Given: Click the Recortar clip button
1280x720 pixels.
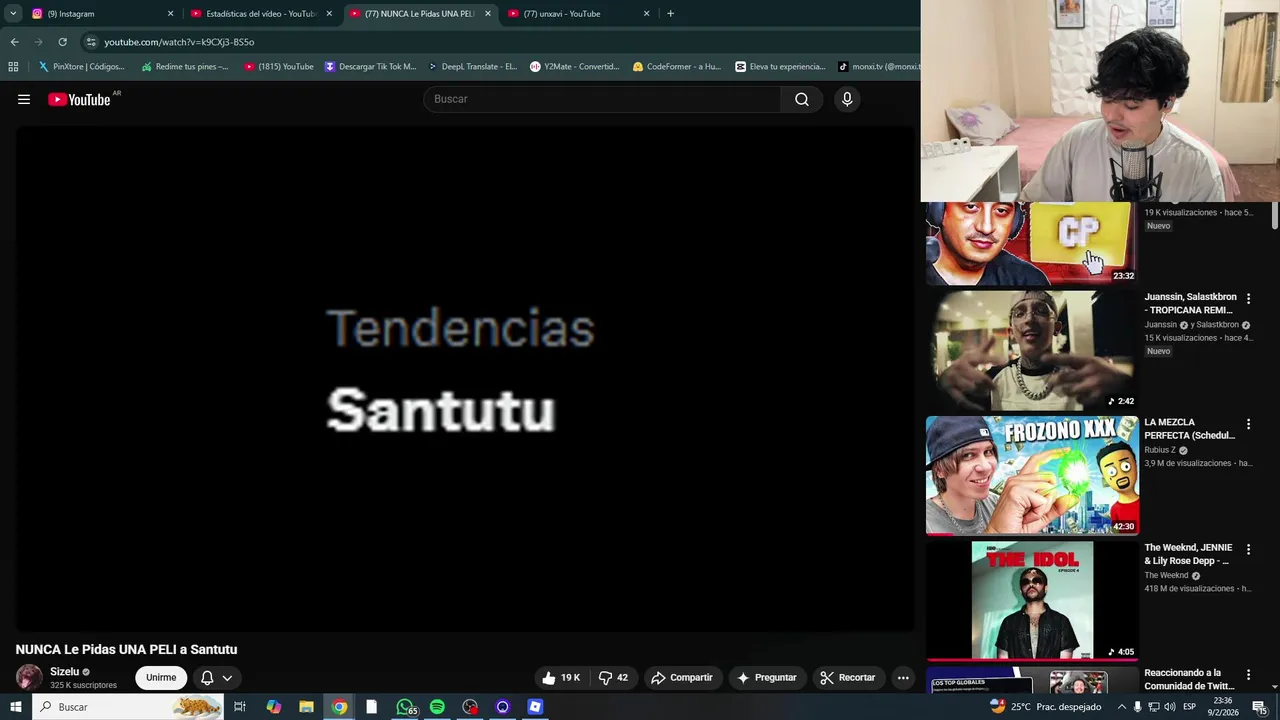Looking at the screenshot, I should pos(848,678).
